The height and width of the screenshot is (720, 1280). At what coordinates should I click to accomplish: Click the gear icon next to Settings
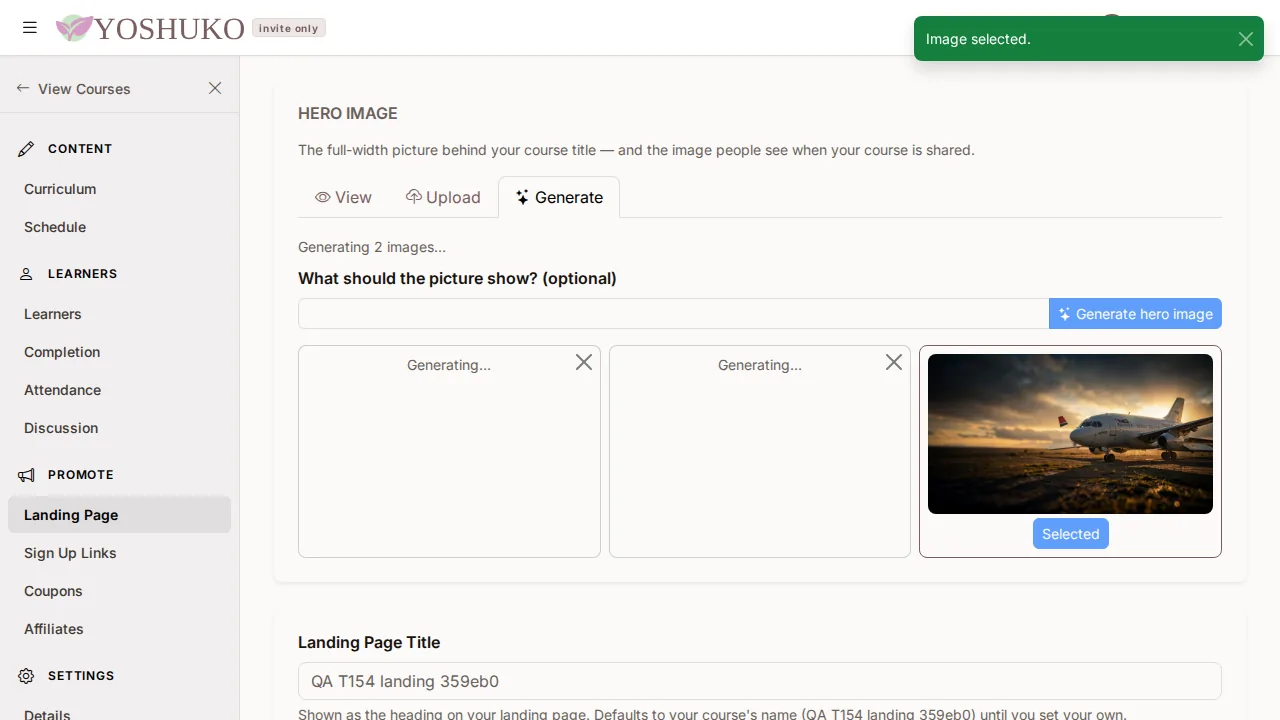click(27, 676)
